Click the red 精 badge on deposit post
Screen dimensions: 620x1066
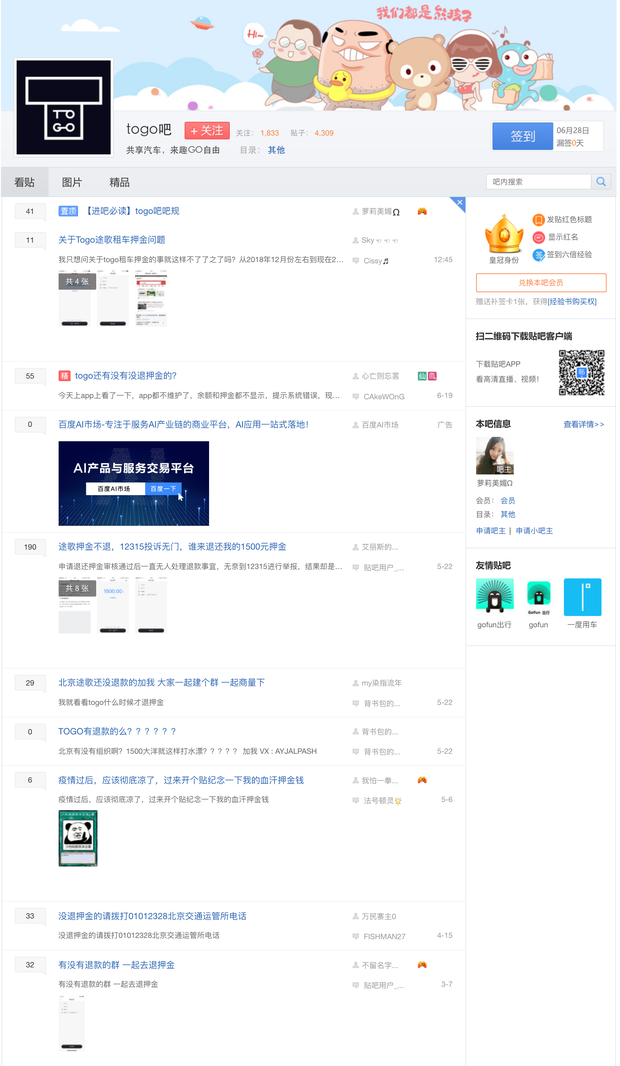coord(64,376)
